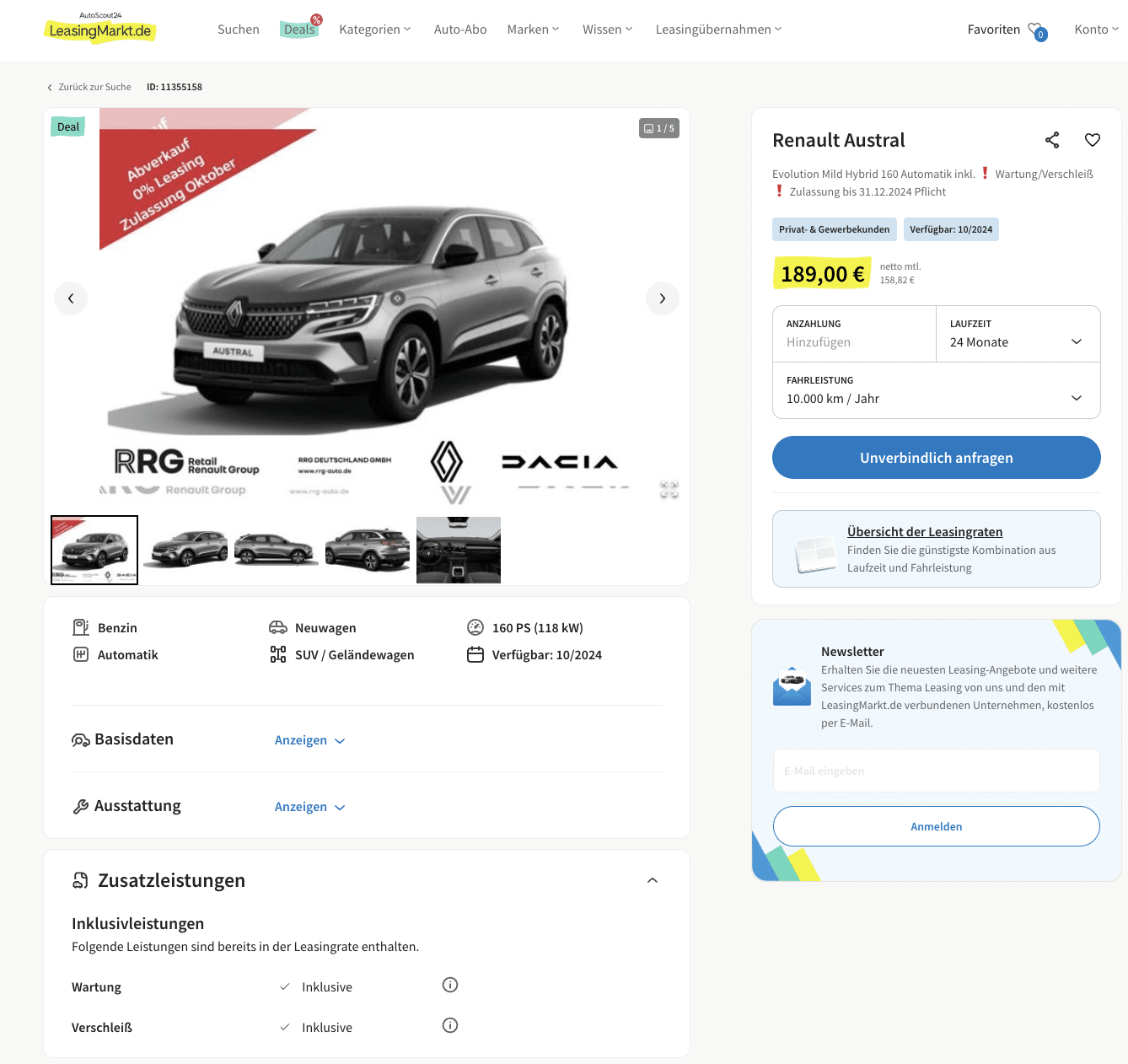Screen dimensions: 1128x1064
Task: Click the newsletter Anmelden button
Action: 937,826
